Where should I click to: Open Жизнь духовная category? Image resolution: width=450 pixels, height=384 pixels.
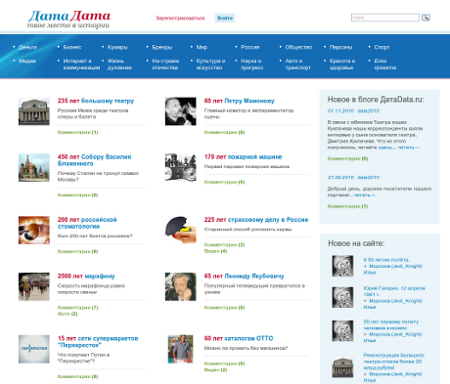(x=119, y=64)
